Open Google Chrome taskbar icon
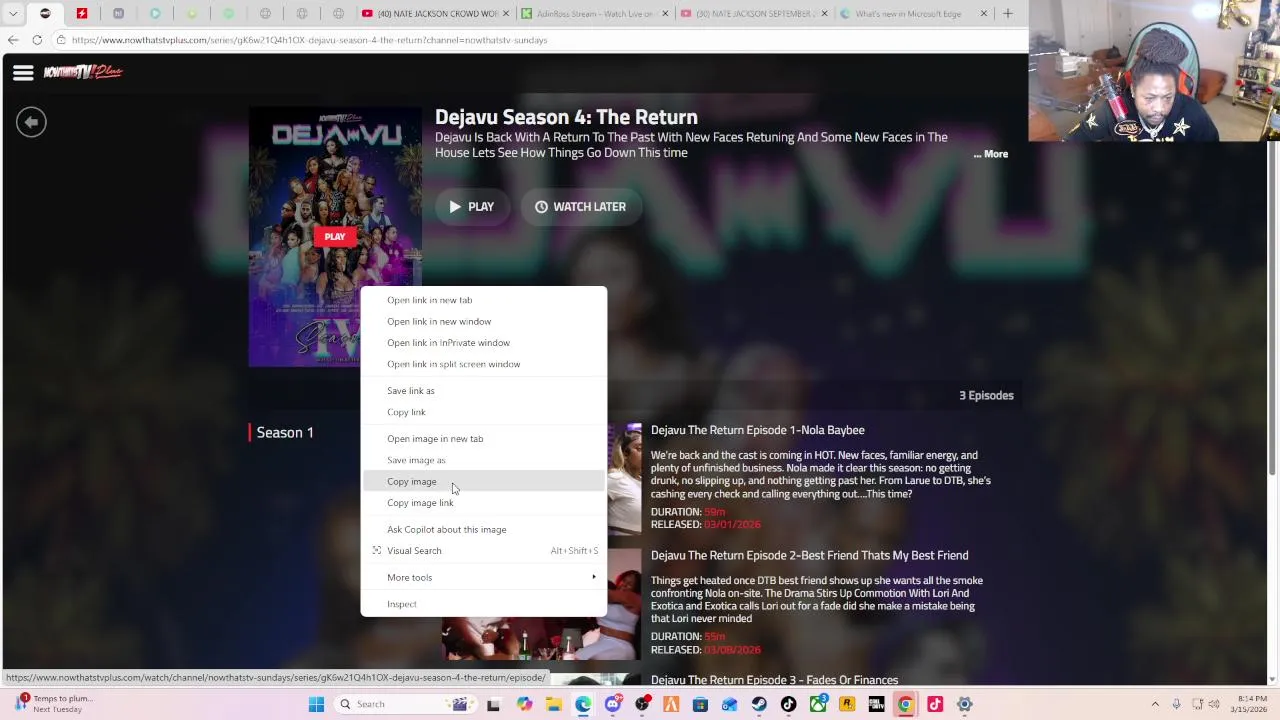This screenshot has height=720, width=1280. [x=905, y=704]
